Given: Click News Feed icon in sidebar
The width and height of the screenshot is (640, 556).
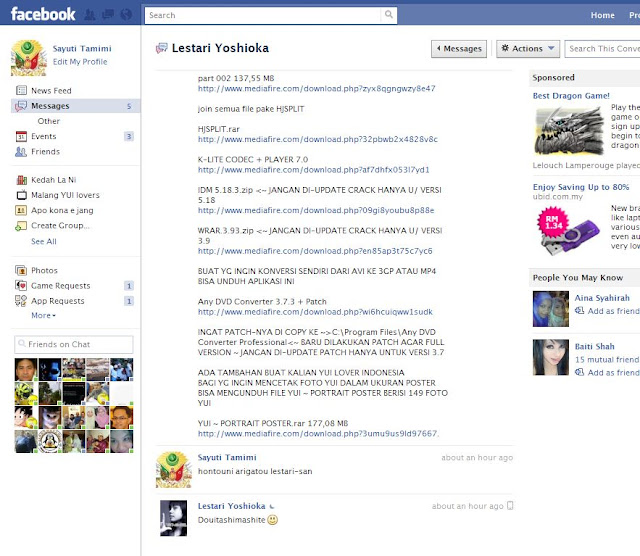Looking at the screenshot, I should 21,90.
